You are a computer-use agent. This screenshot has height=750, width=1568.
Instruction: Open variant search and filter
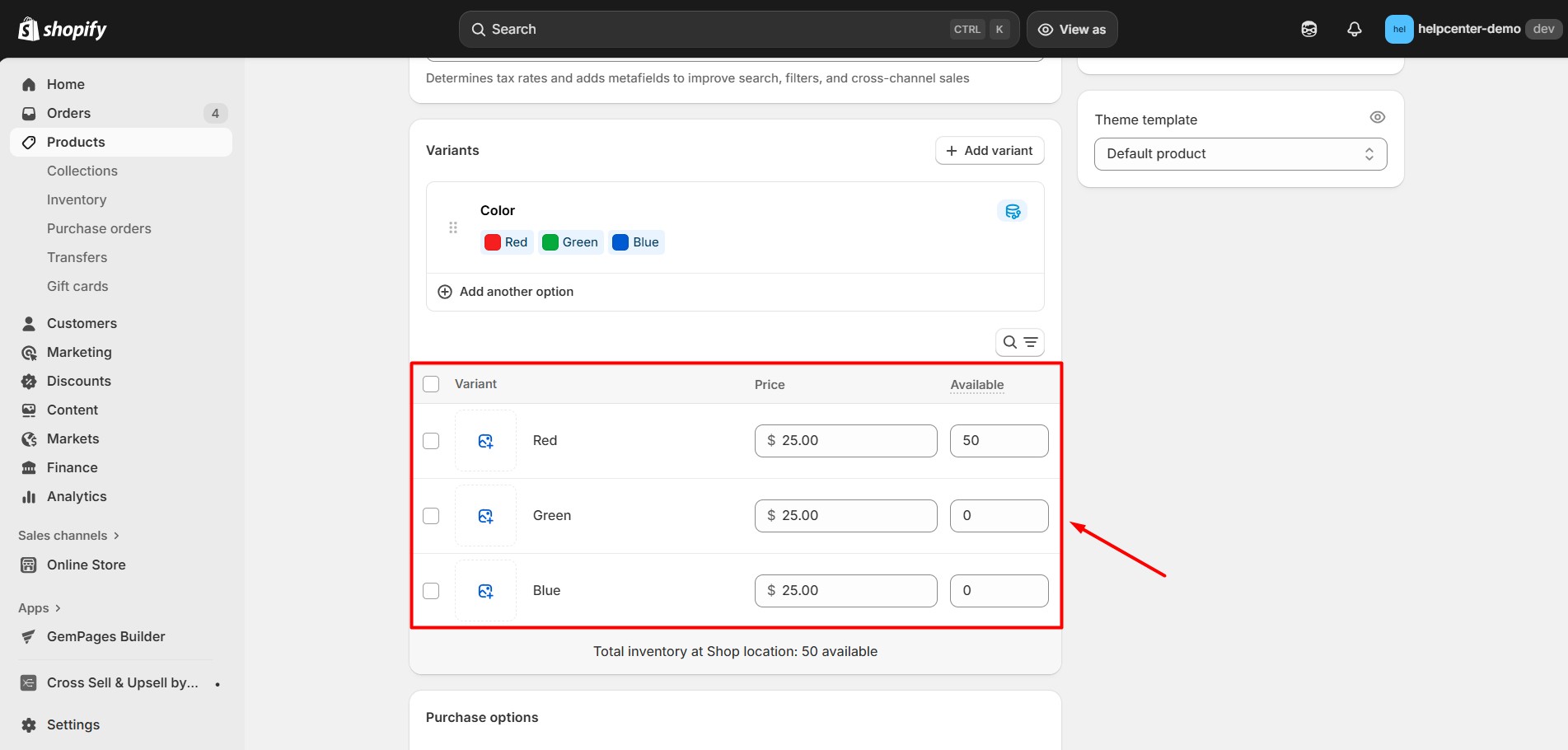pyautogui.click(x=1019, y=342)
